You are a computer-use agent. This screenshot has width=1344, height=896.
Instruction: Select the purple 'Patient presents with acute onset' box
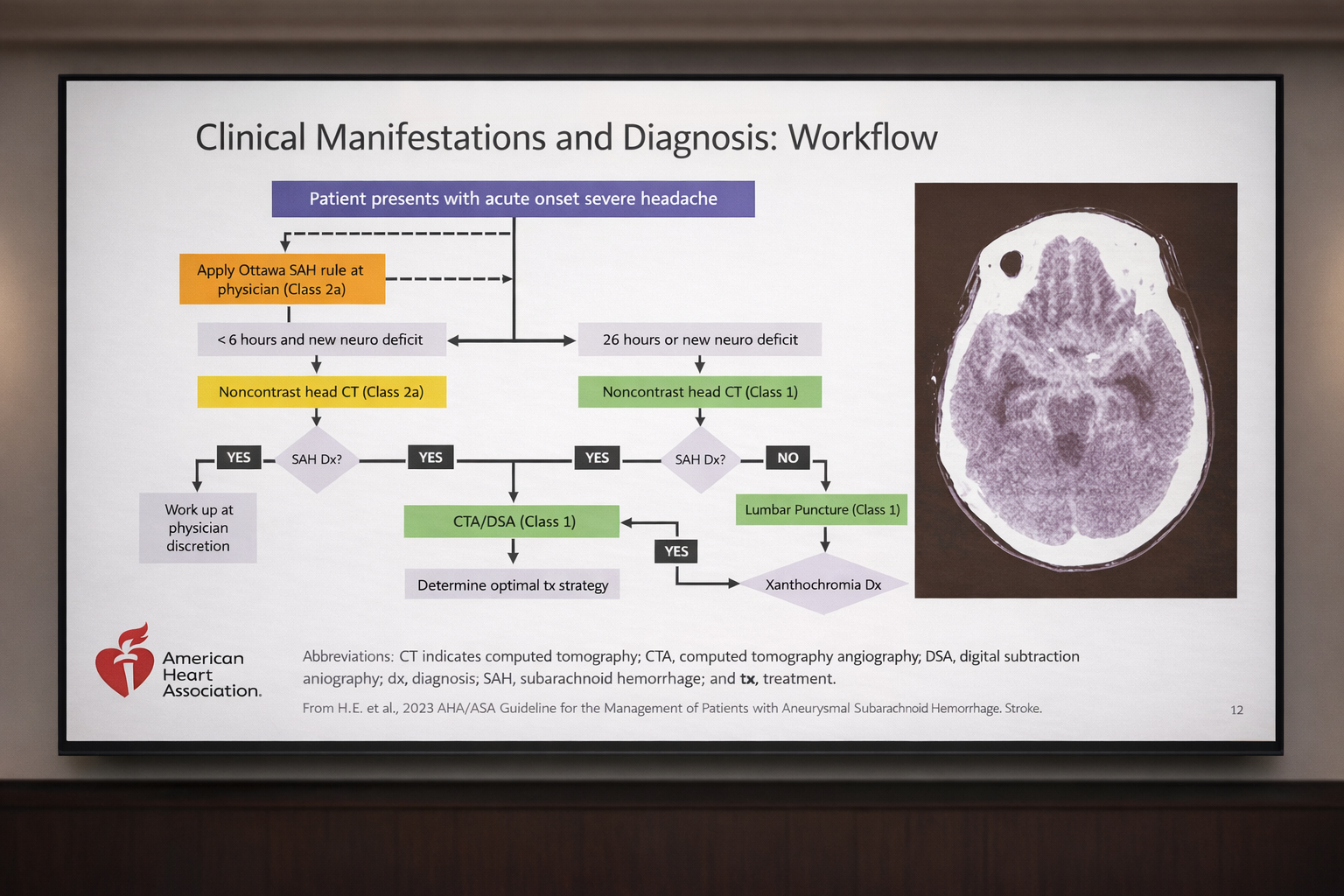[513, 199]
